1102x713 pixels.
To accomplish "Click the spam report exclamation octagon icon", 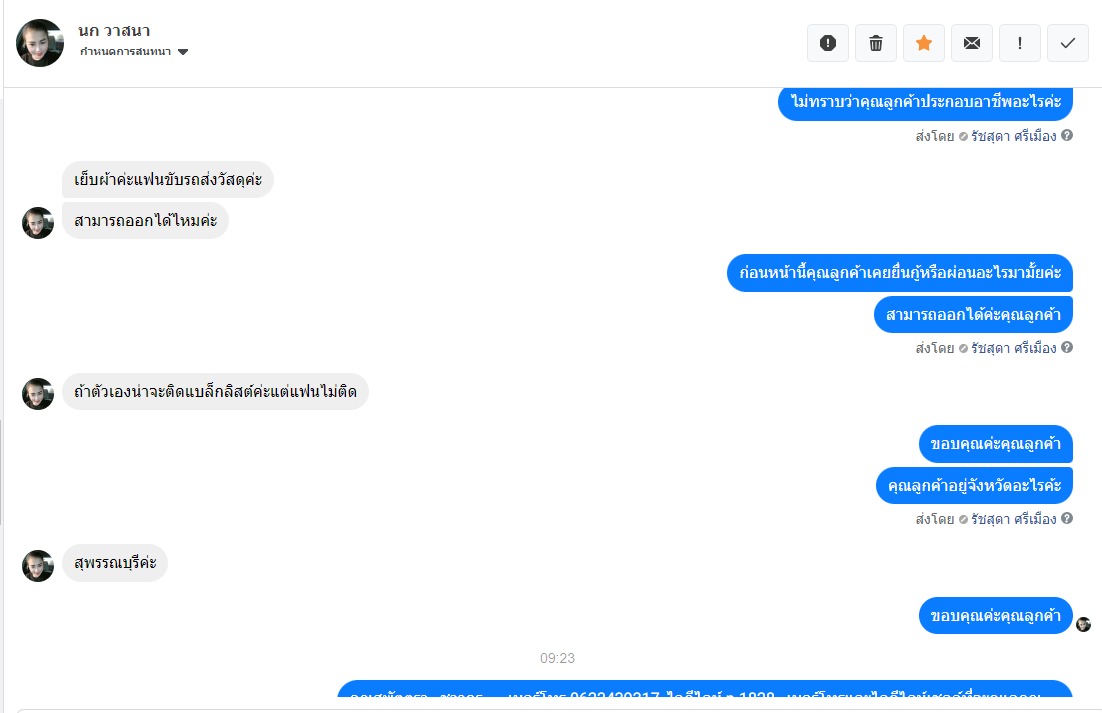I will pyautogui.click(x=828, y=44).
